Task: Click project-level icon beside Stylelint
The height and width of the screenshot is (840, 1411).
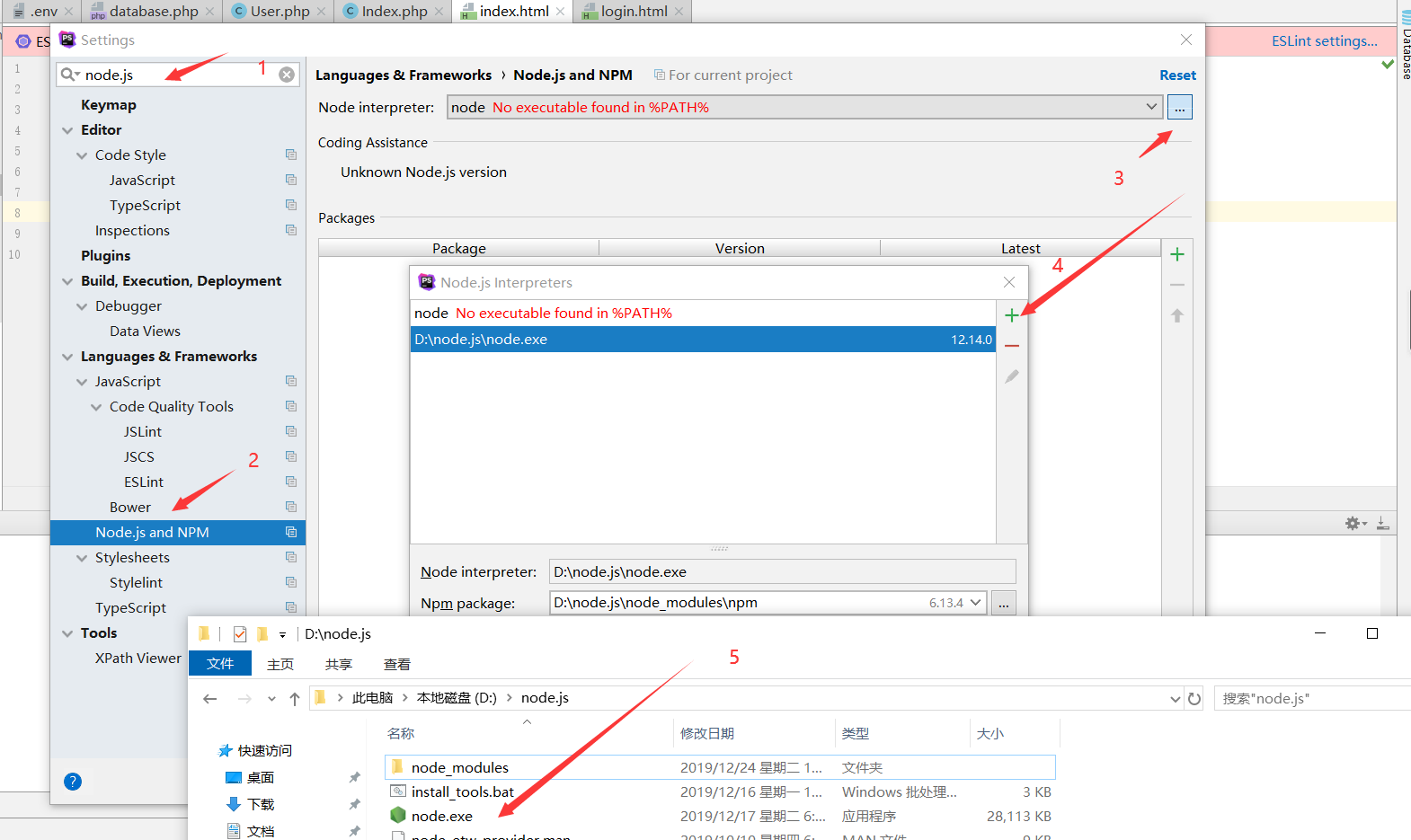Action: click(x=291, y=582)
